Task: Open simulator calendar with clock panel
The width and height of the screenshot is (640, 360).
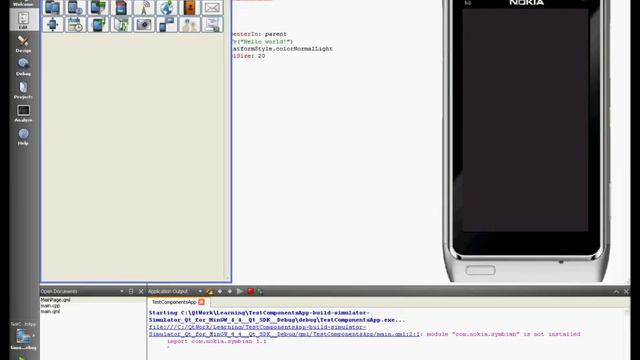Action: [76, 24]
